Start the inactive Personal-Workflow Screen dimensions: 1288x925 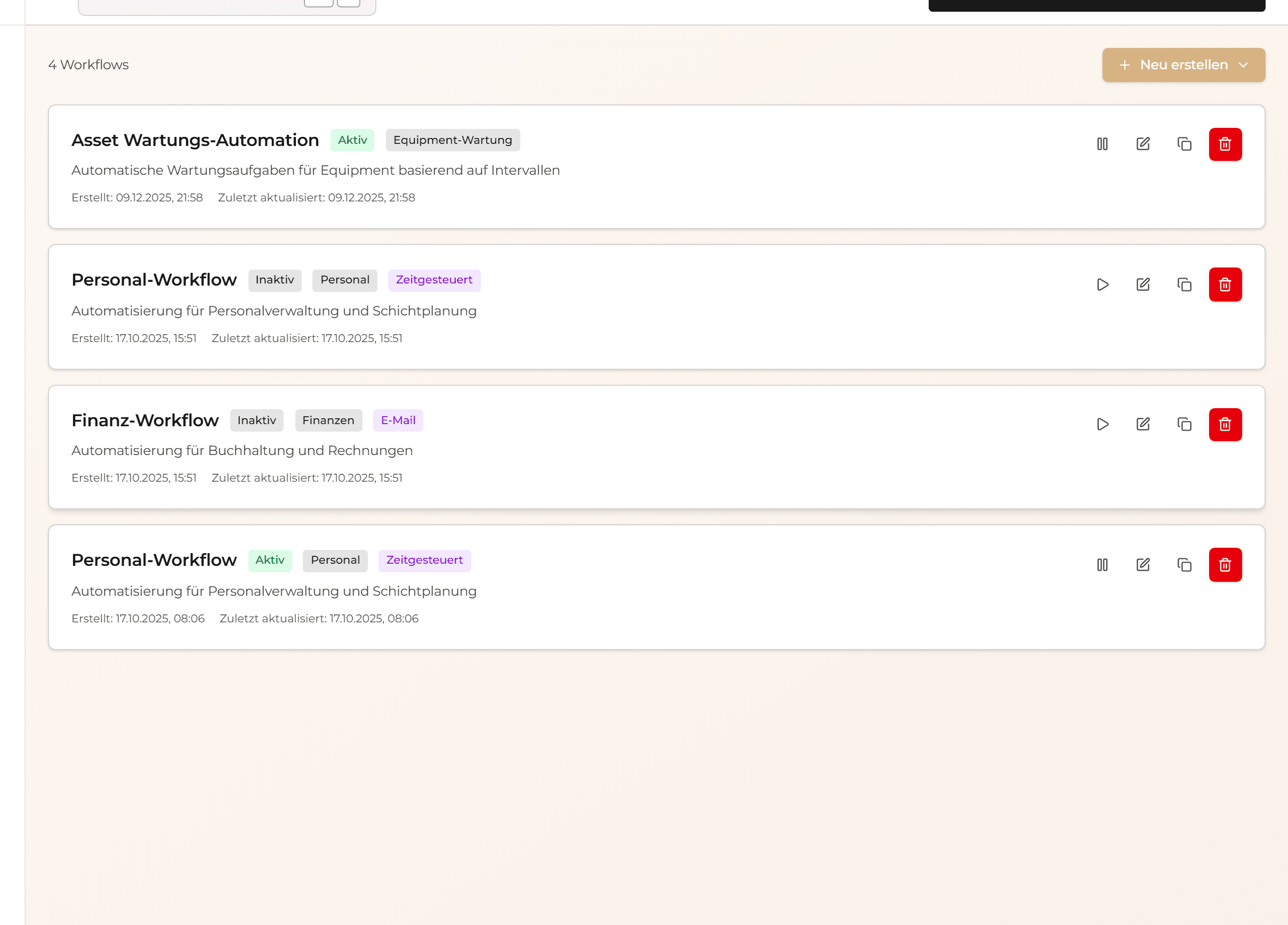coord(1102,285)
